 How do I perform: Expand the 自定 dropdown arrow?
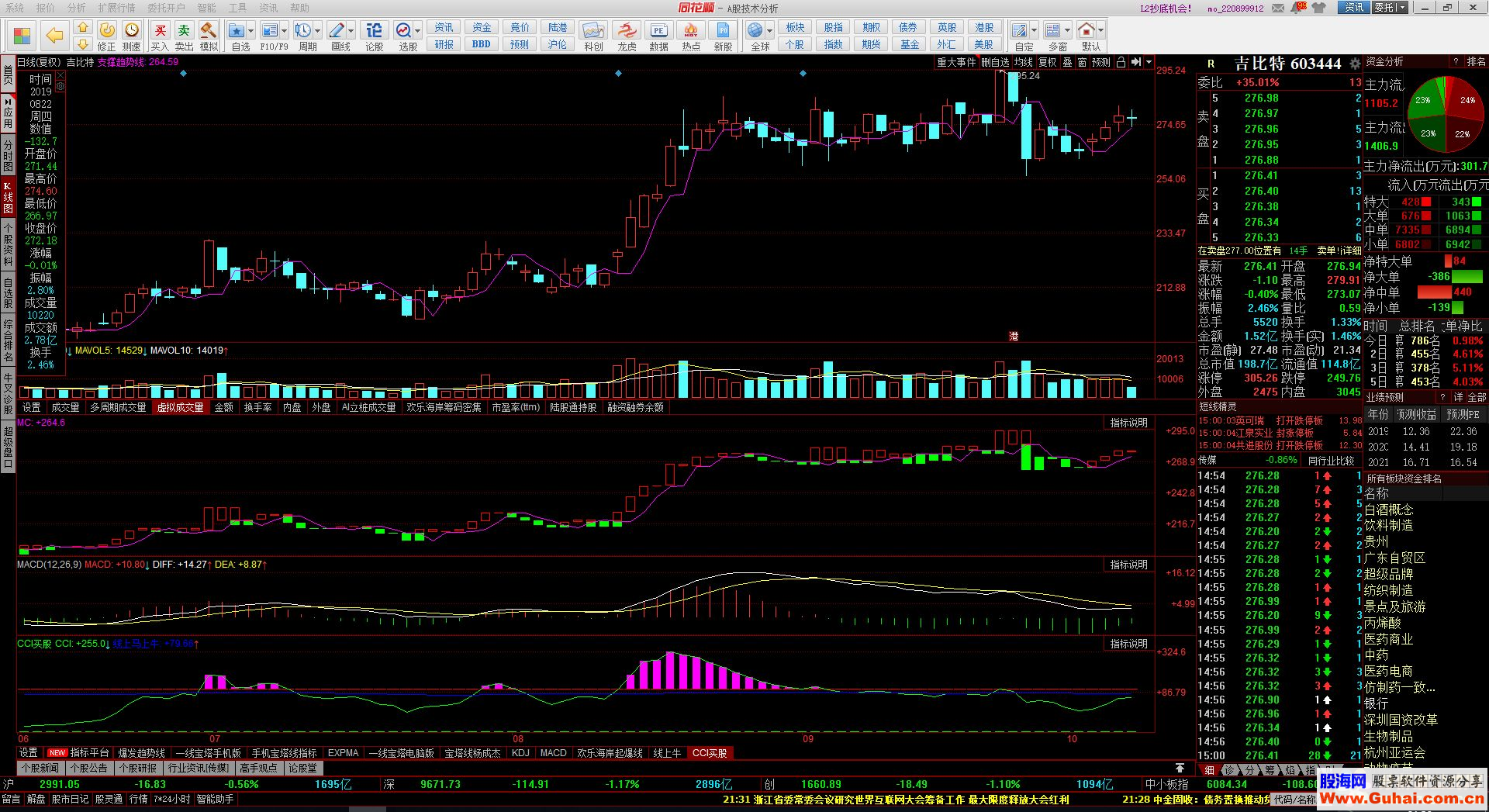pos(1035,31)
